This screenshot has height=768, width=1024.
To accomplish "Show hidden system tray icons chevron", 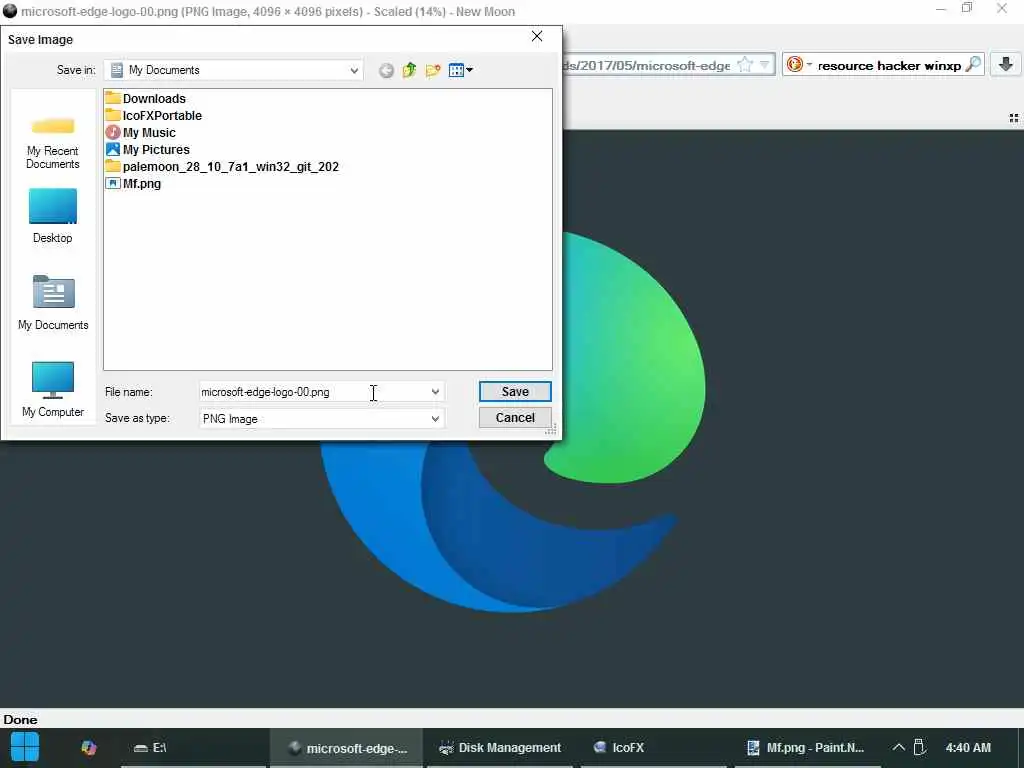I will (x=899, y=747).
